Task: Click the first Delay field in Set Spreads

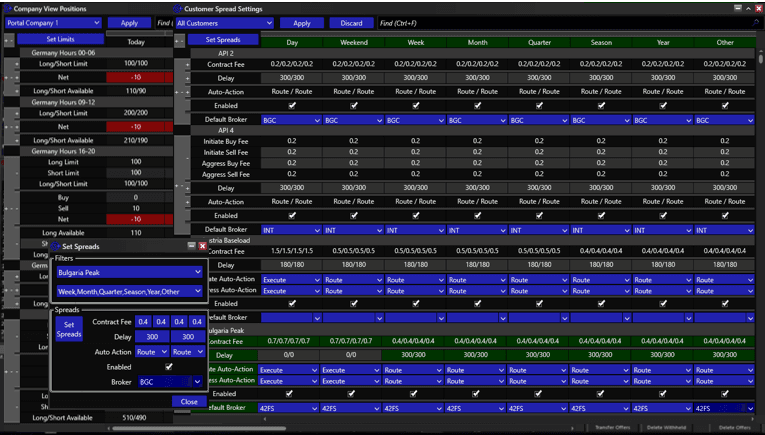Action: click(x=153, y=337)
